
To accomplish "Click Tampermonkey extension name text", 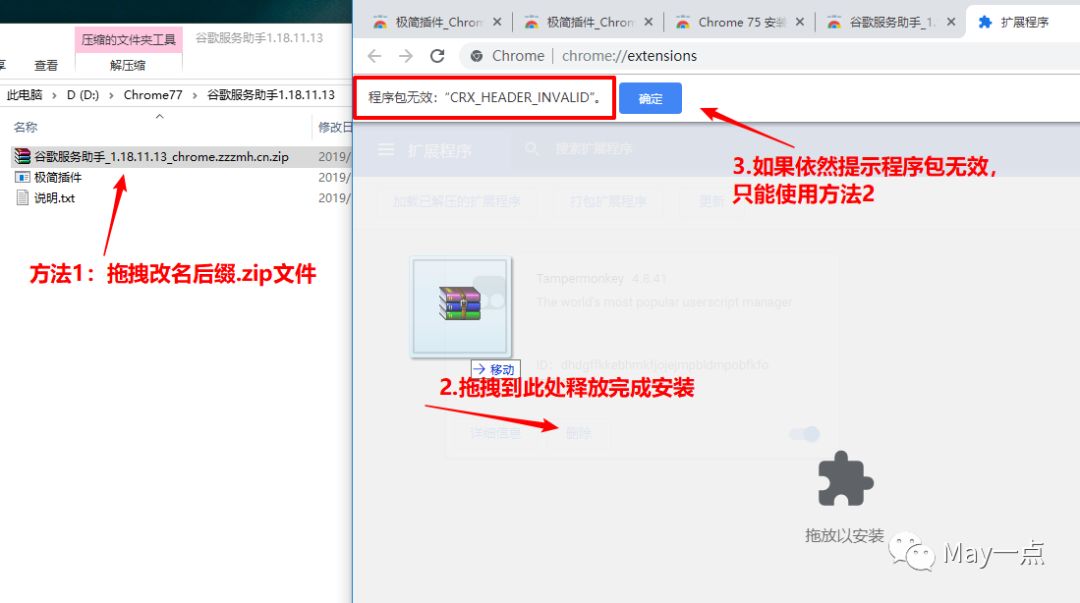I will (580, 278).
